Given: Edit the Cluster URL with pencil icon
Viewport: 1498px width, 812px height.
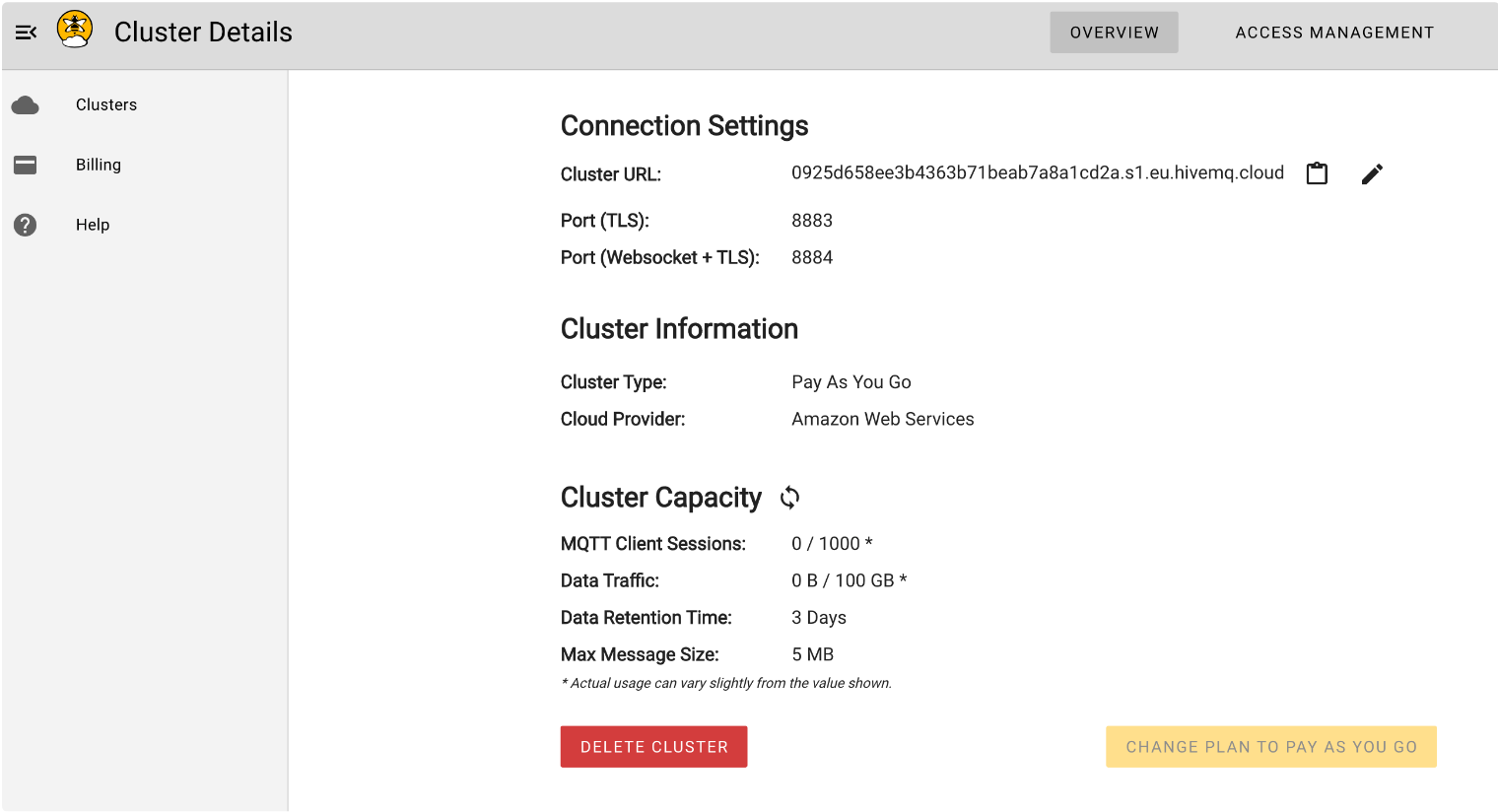Looking at the screenshot, I should pos(1372,174).
